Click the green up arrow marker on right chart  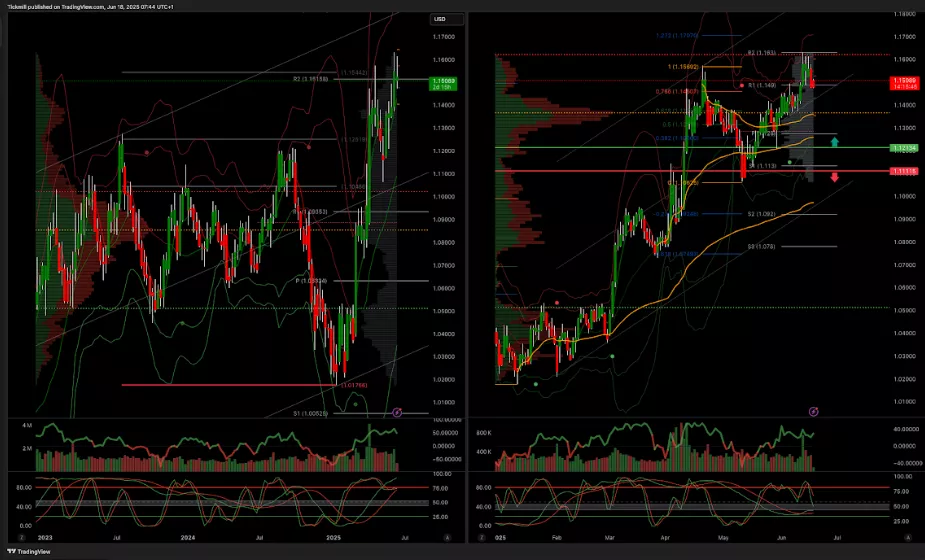(835, 142)
